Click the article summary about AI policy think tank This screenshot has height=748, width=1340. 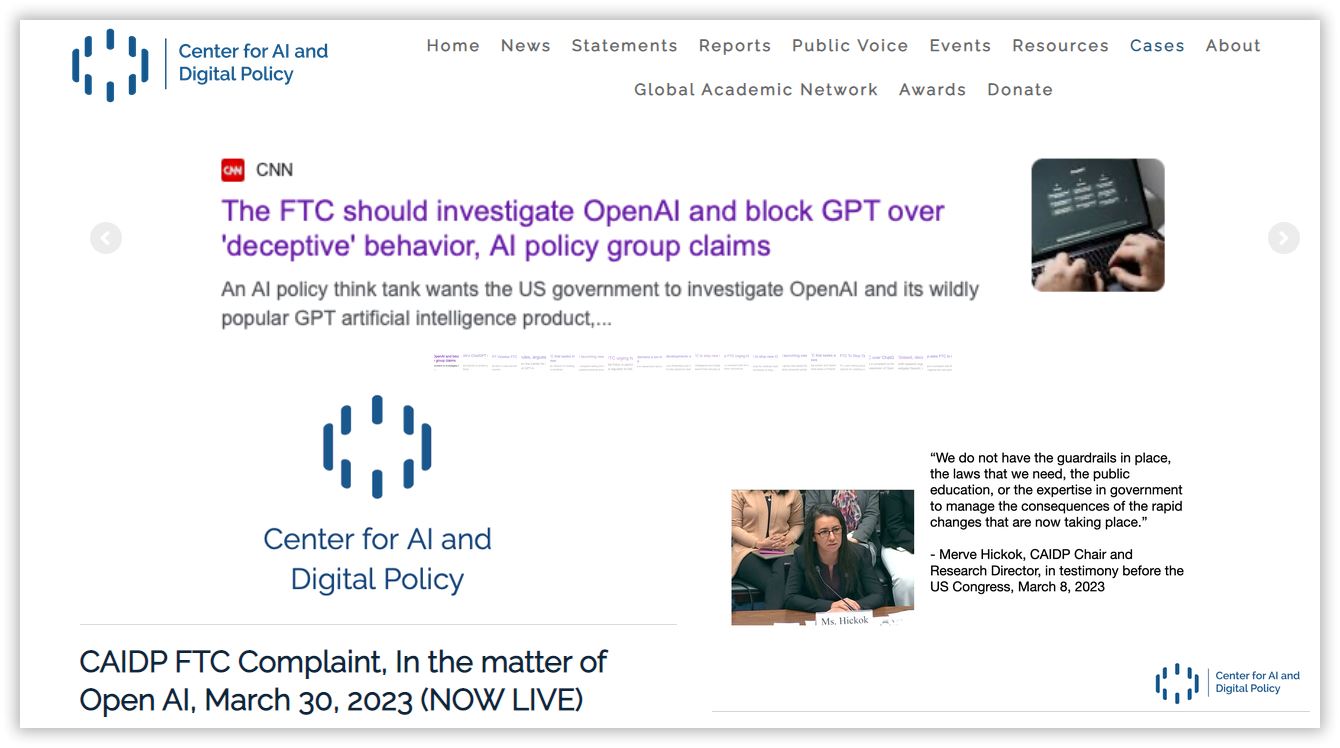click(600, 304)
